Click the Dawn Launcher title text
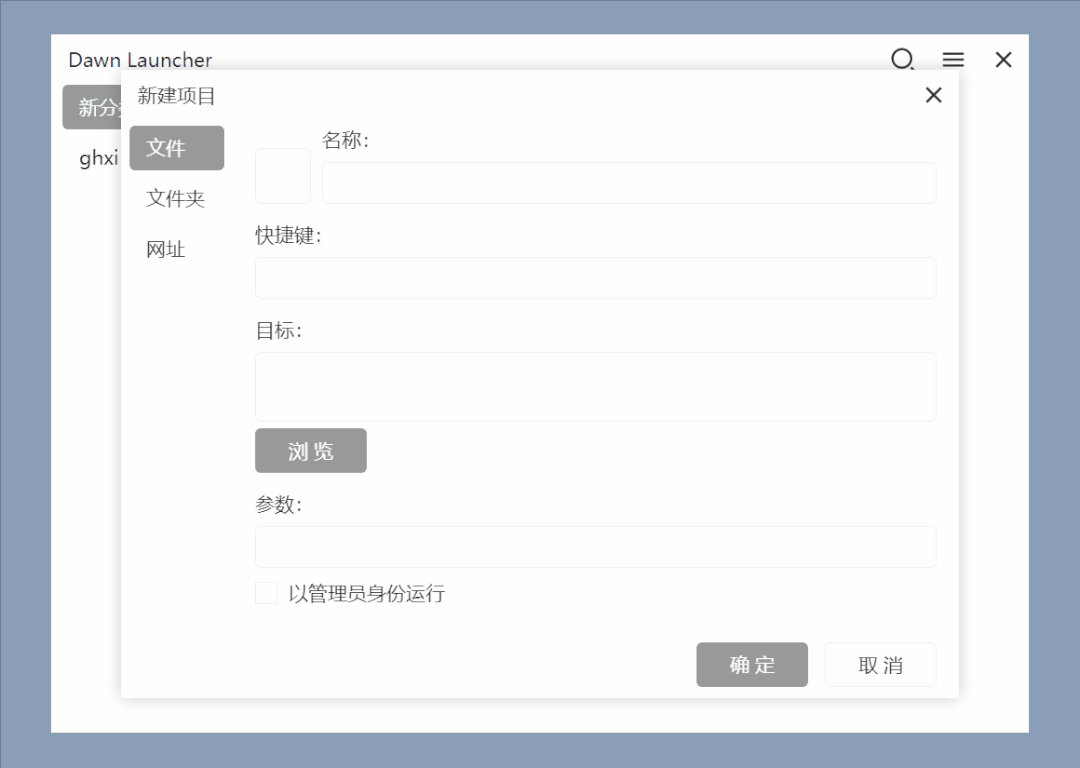The image size is (1080, 768). pyautogui.click(x=140, y=60)
